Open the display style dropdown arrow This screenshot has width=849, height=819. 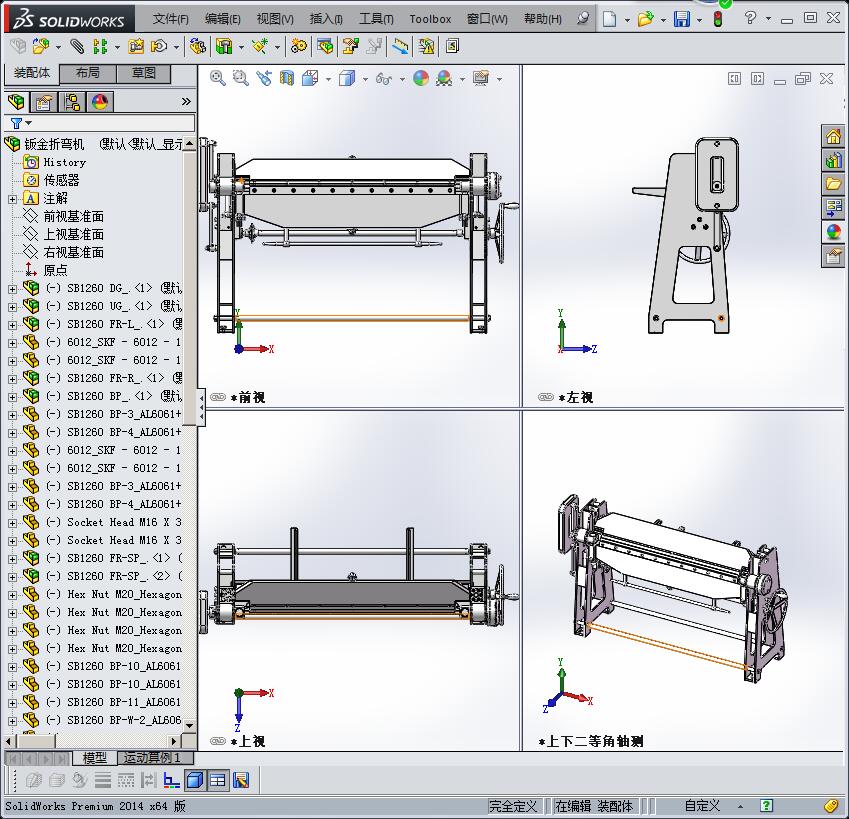click(x=365, y=79)
